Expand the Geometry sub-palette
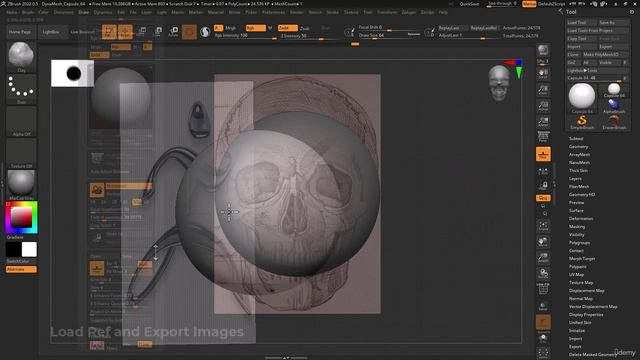Image resolution: width=640 pixels, height=360 pixels. click(578, 147)
